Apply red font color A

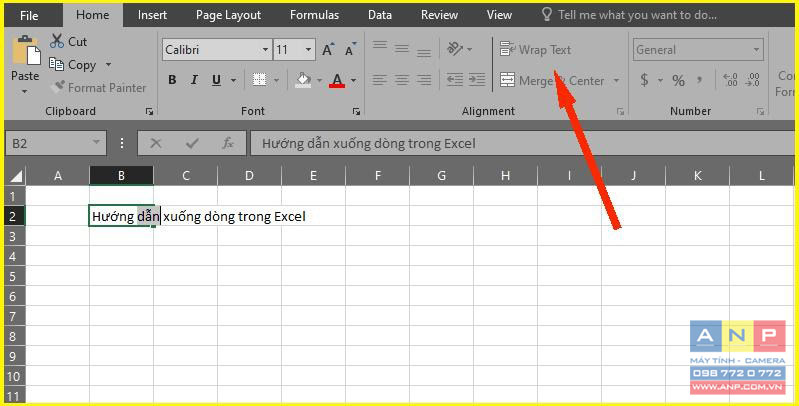[337, 80]
